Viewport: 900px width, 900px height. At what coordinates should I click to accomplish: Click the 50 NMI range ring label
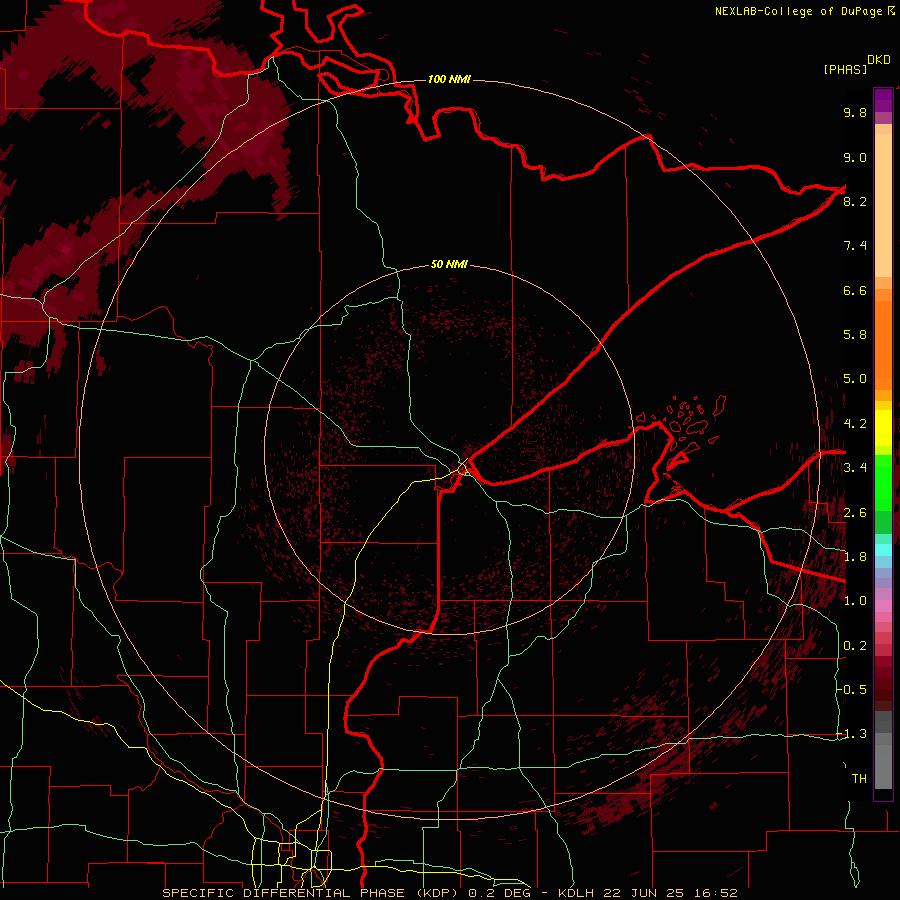pos(449,264)
